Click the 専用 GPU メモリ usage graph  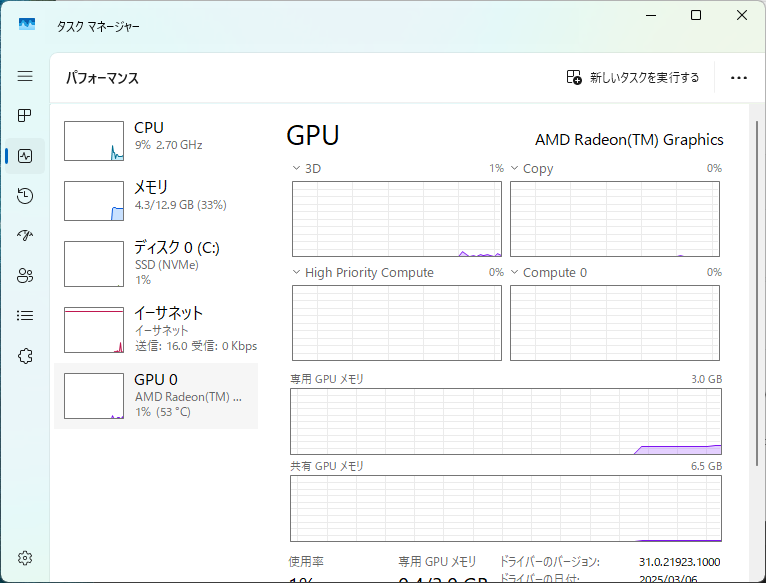[505, 422]
